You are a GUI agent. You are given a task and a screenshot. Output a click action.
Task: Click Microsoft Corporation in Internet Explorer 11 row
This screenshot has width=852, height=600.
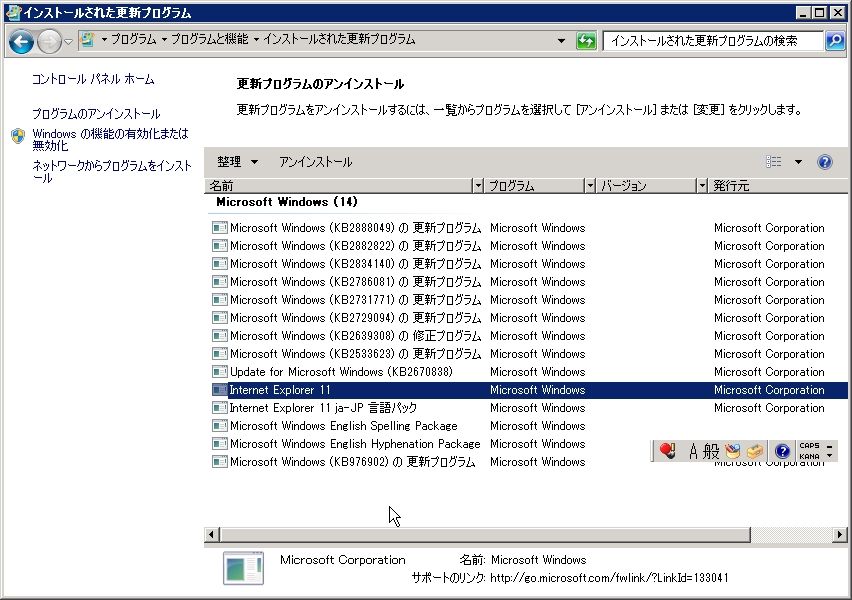coord(769,390)
